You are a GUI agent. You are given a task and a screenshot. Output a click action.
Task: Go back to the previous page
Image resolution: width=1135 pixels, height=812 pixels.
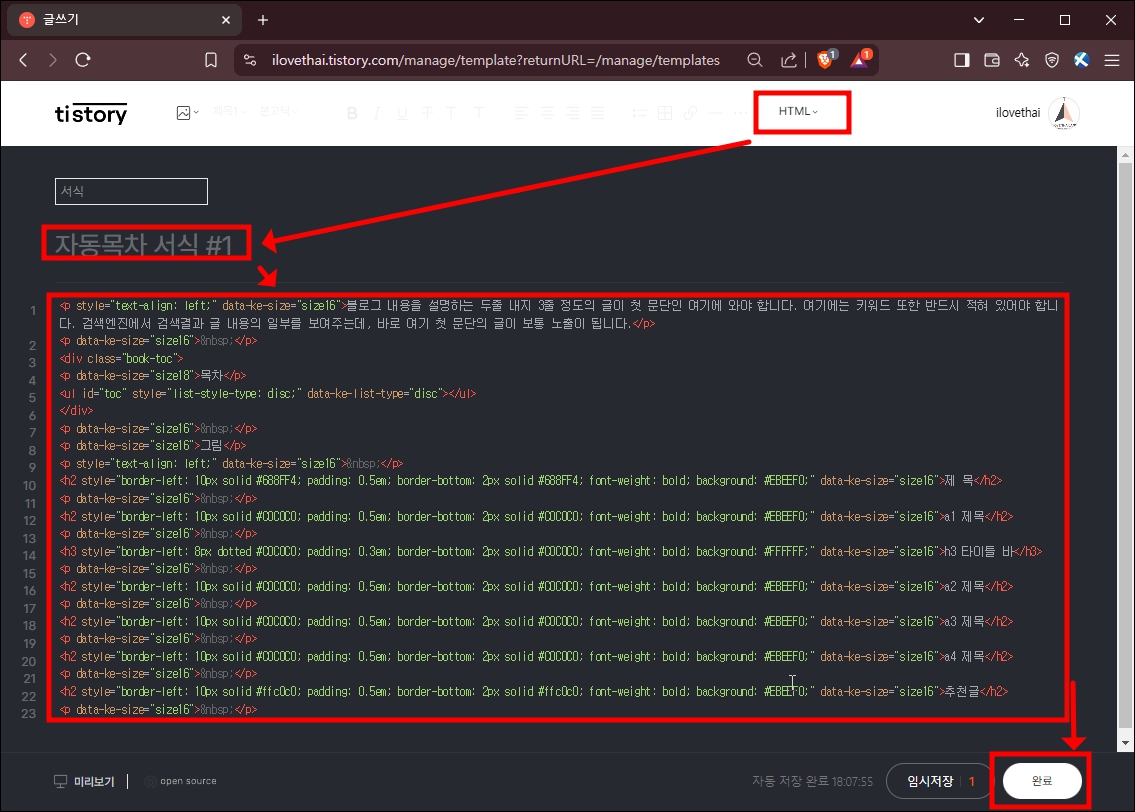(24, 60)
